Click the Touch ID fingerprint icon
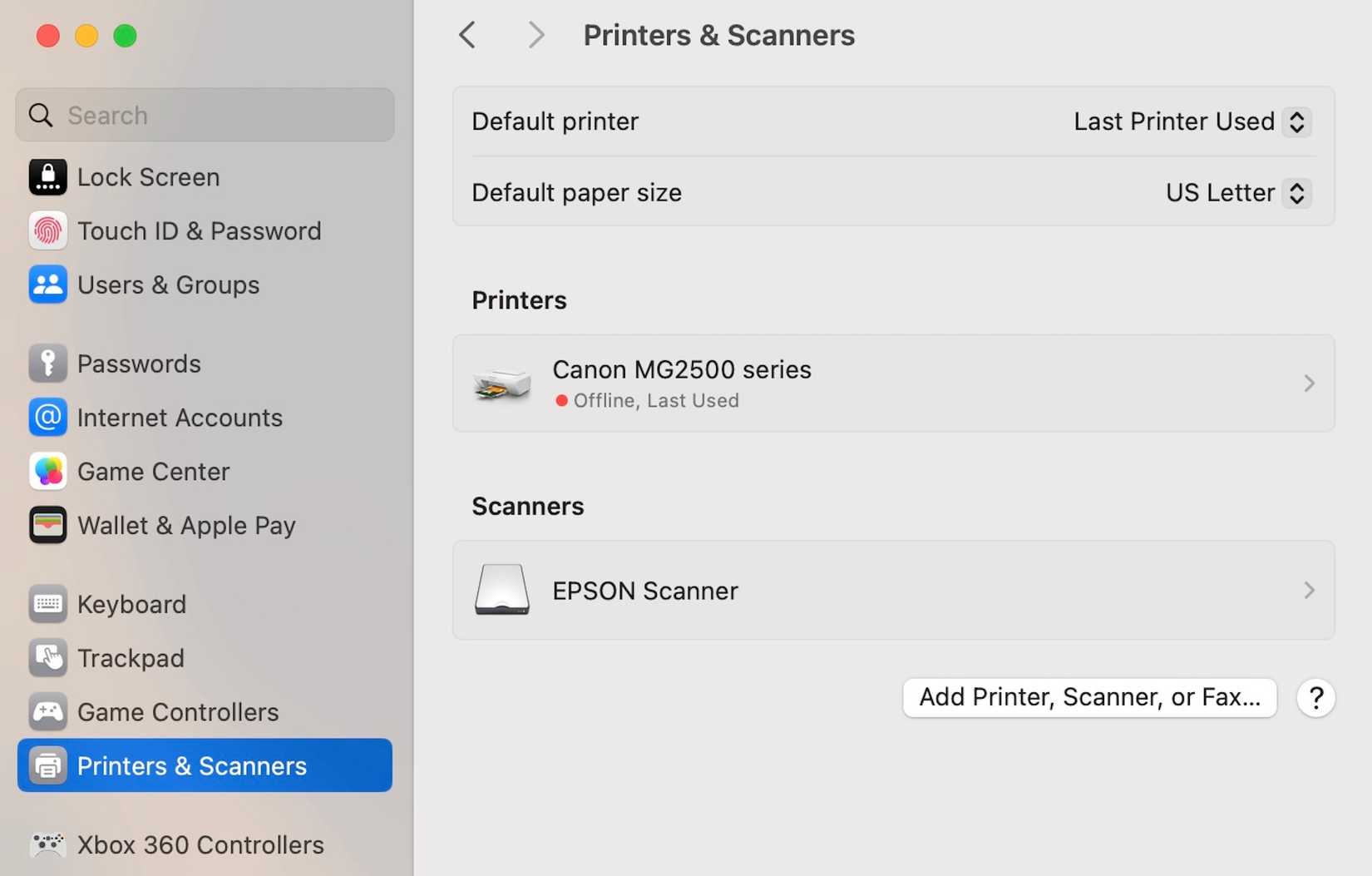This screenshot has width=1372, height=876. coord(47,231)
